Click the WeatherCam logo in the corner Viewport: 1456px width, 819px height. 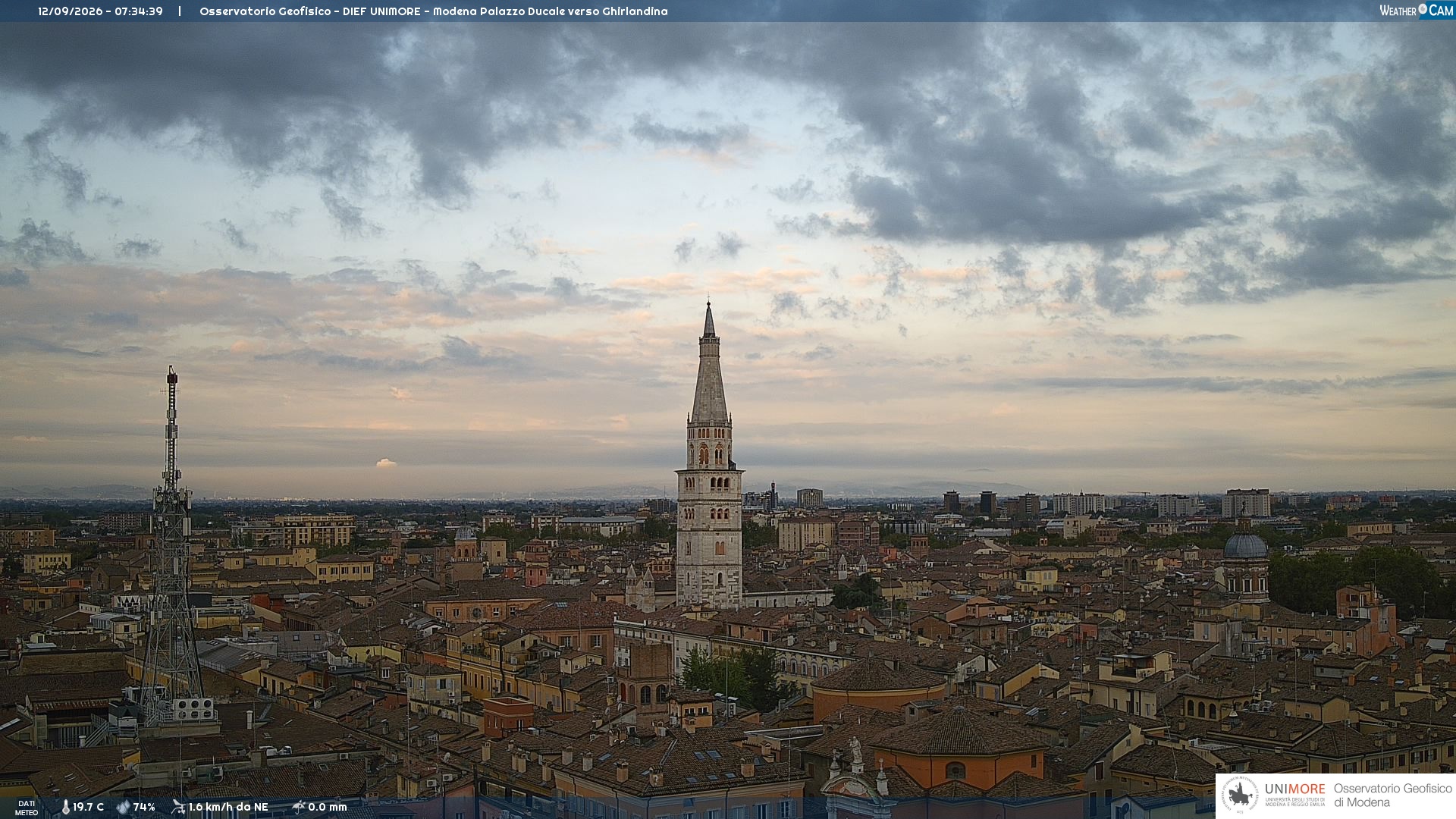tap(1416, 11)
